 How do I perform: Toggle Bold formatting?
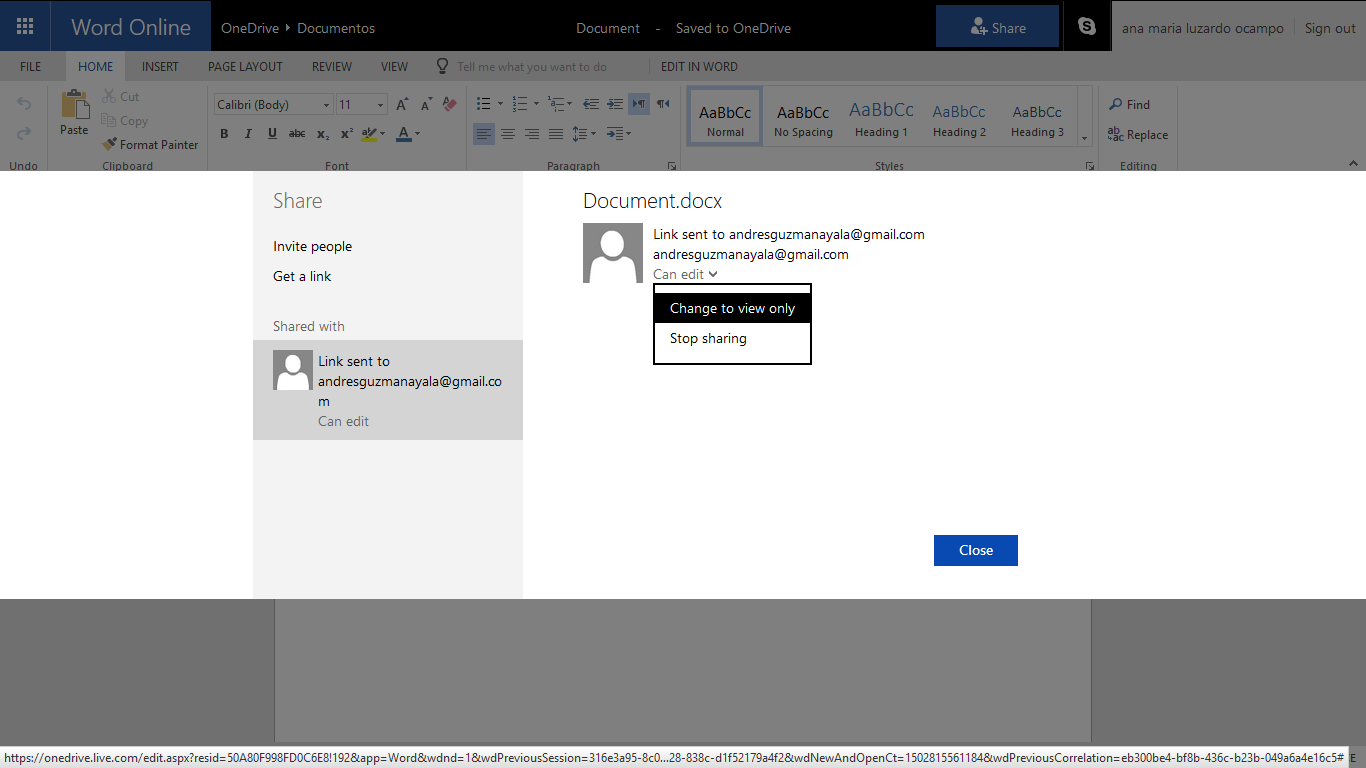tap(224, 134)
